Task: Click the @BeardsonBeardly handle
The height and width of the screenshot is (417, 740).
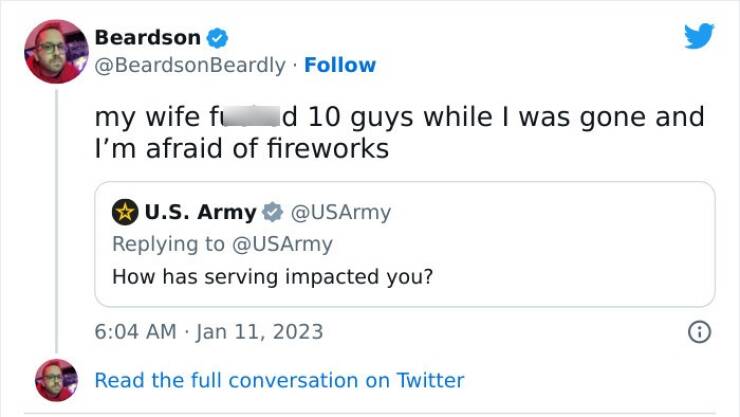Action: pyautogui.click(x=189, y=65)
